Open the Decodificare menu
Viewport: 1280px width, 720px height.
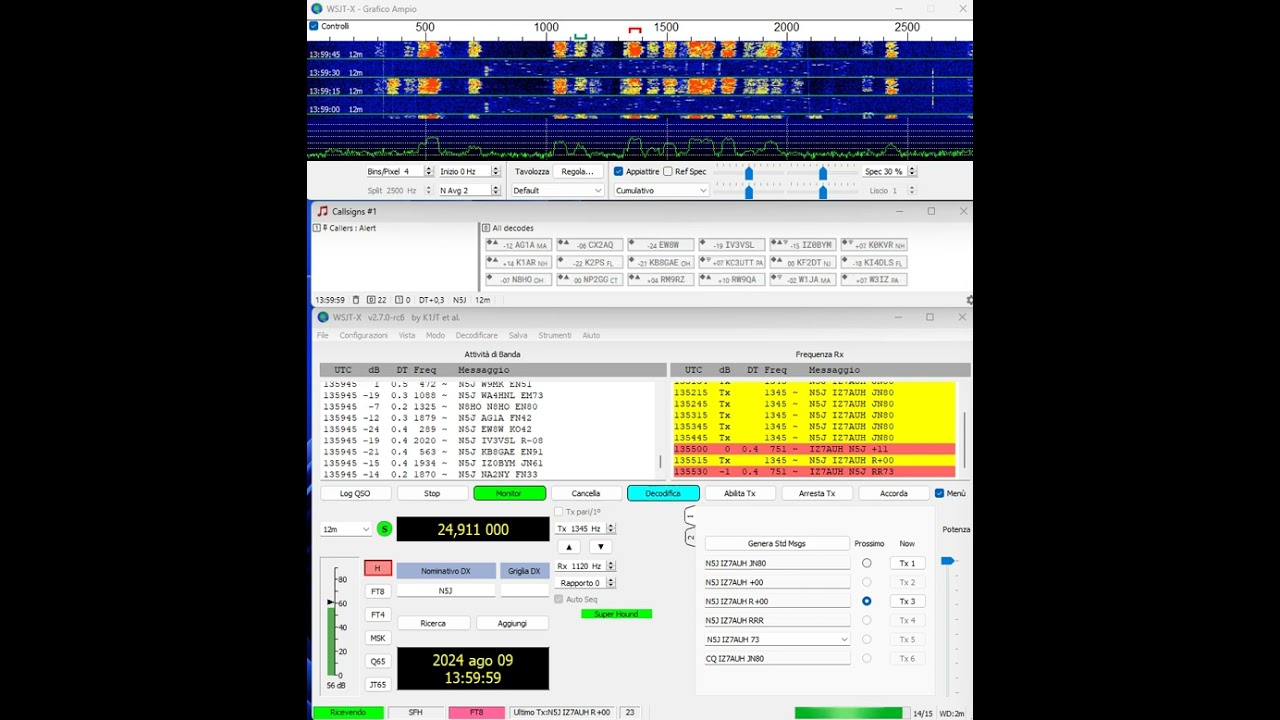tap(477, 335)
